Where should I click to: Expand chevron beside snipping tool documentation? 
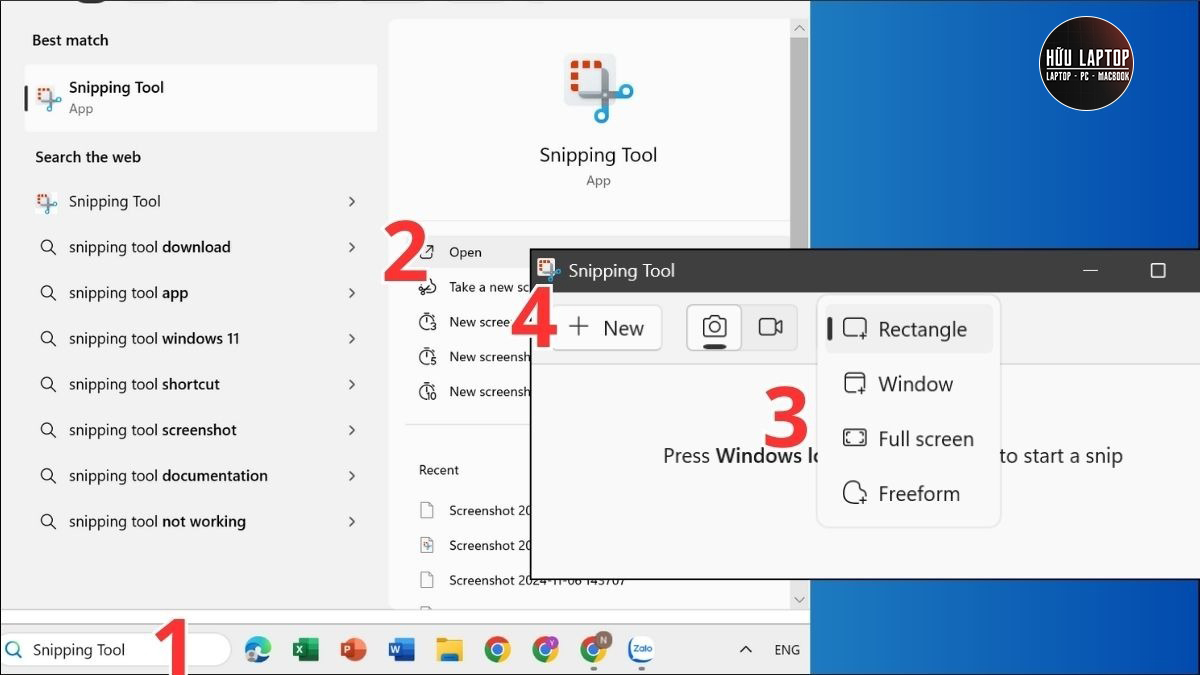coord(352,476)
